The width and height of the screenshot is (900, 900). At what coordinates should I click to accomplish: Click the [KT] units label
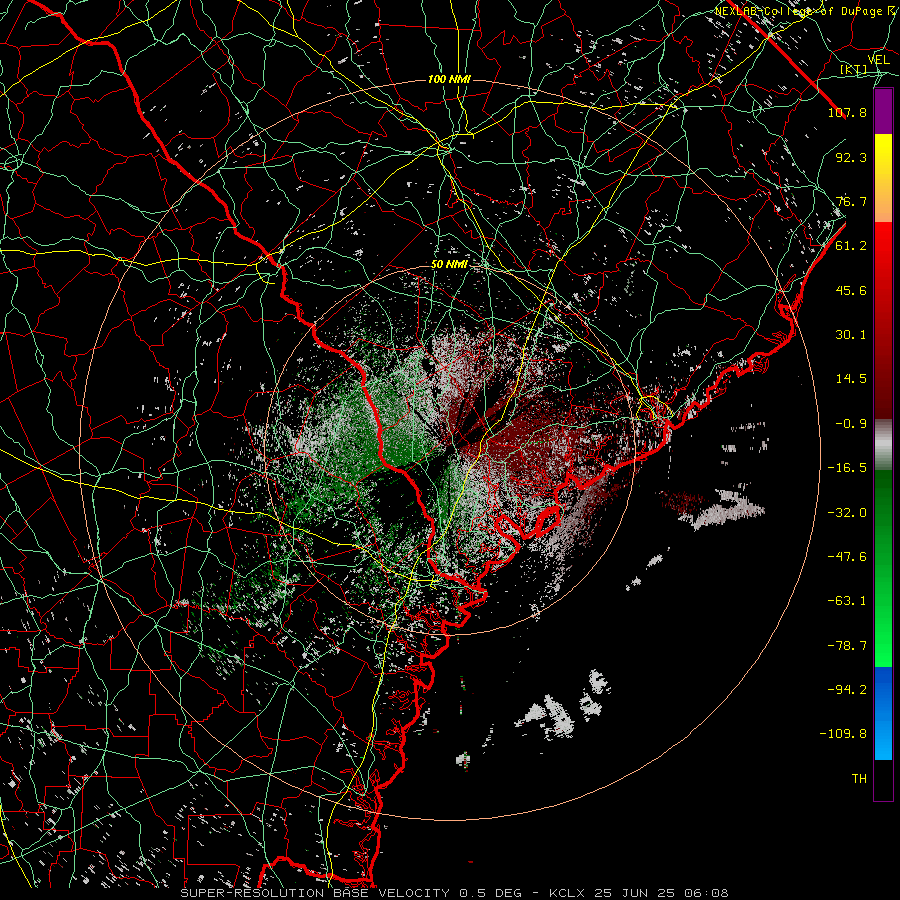tap(854, 70)
